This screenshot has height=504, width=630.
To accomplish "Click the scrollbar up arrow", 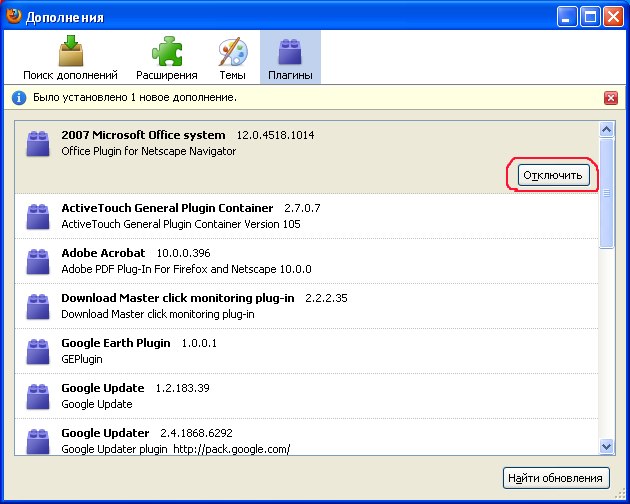I will pyautogui.click(x=606, y=129).
